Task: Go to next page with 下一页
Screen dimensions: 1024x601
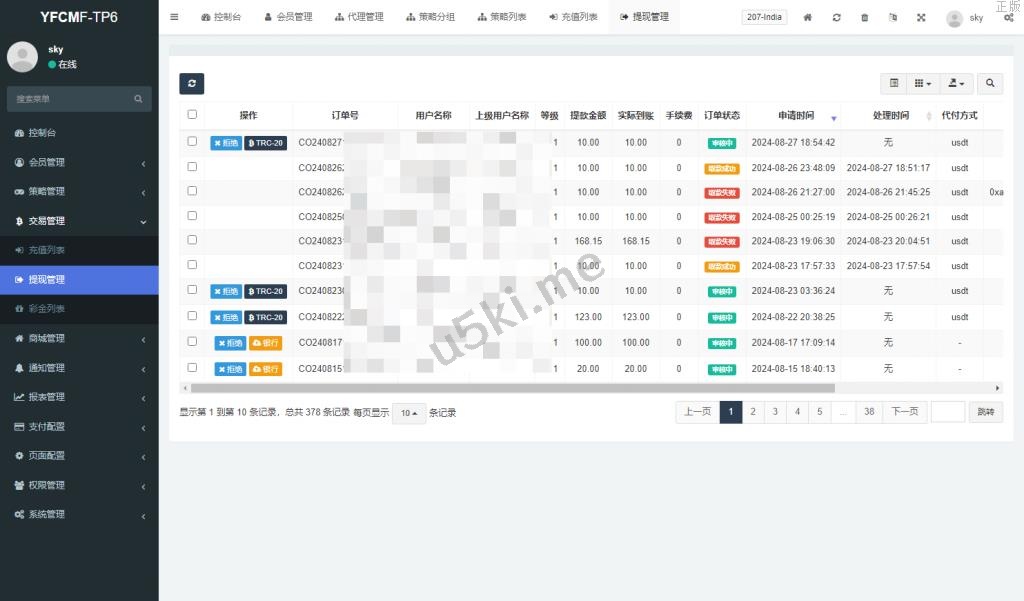Action: click(x=904, y=412)
